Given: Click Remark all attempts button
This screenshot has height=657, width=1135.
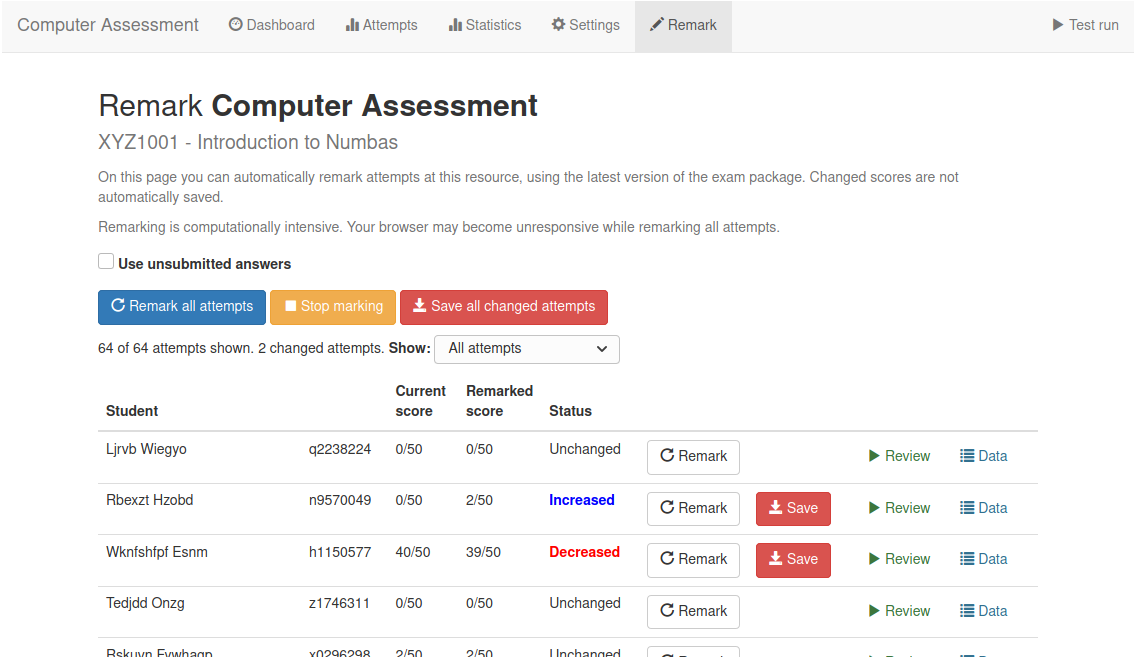Looking at the screenshot, I should coord(182,307).
